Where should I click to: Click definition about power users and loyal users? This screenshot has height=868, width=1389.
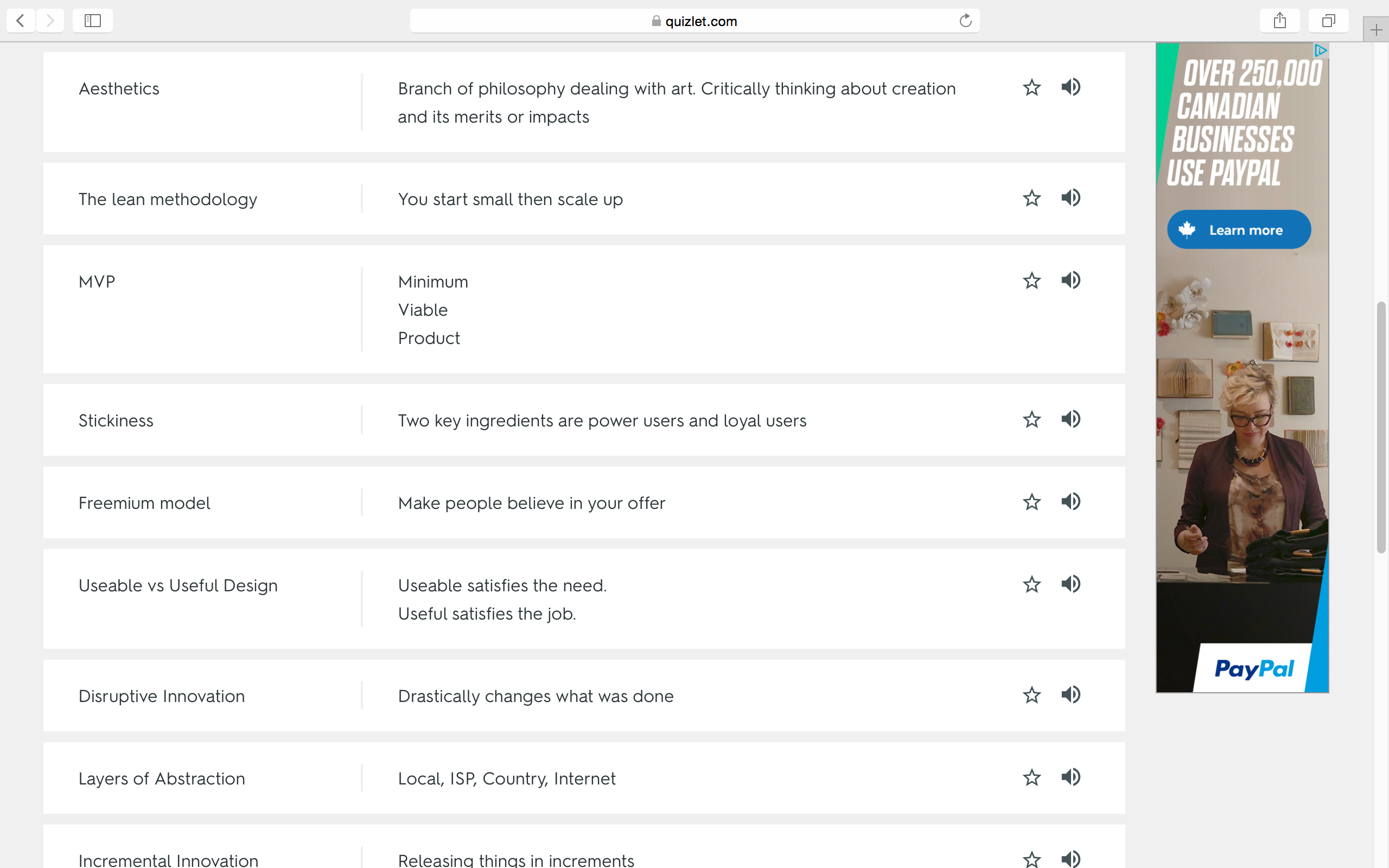602,420
